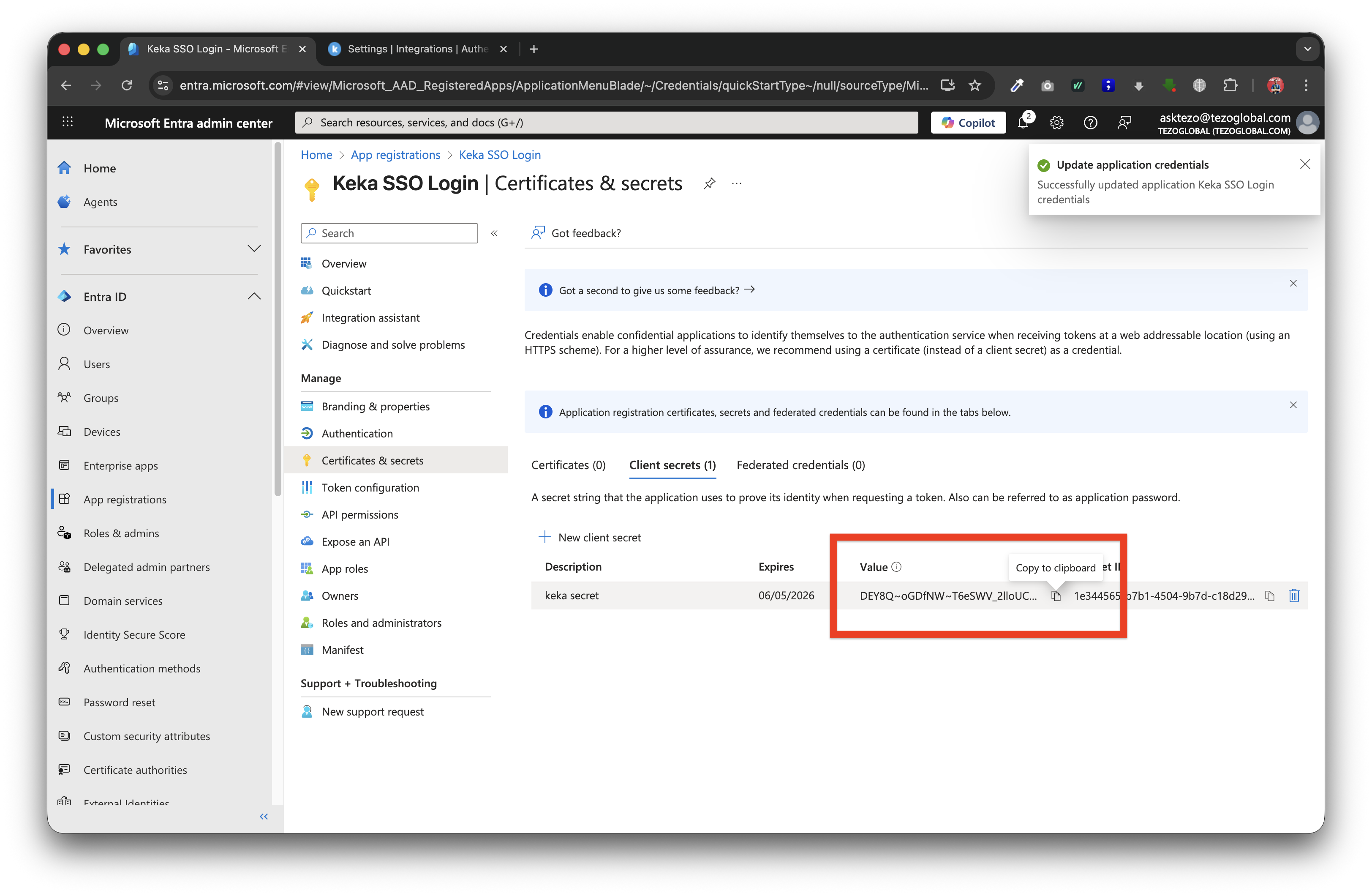This screenshot has width=1372, height=896.
Task: Copy the Secret ID to clipboard
Action: click(1269, 596)
